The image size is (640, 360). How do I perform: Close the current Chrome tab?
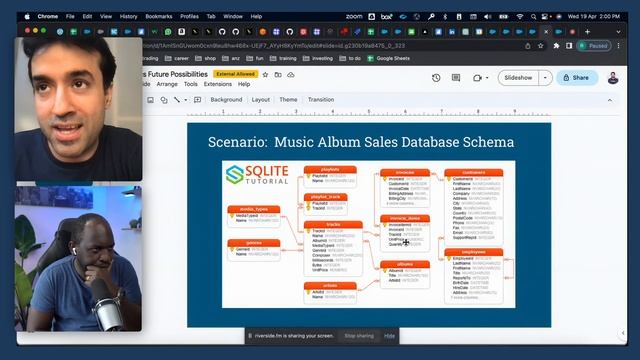546,31
